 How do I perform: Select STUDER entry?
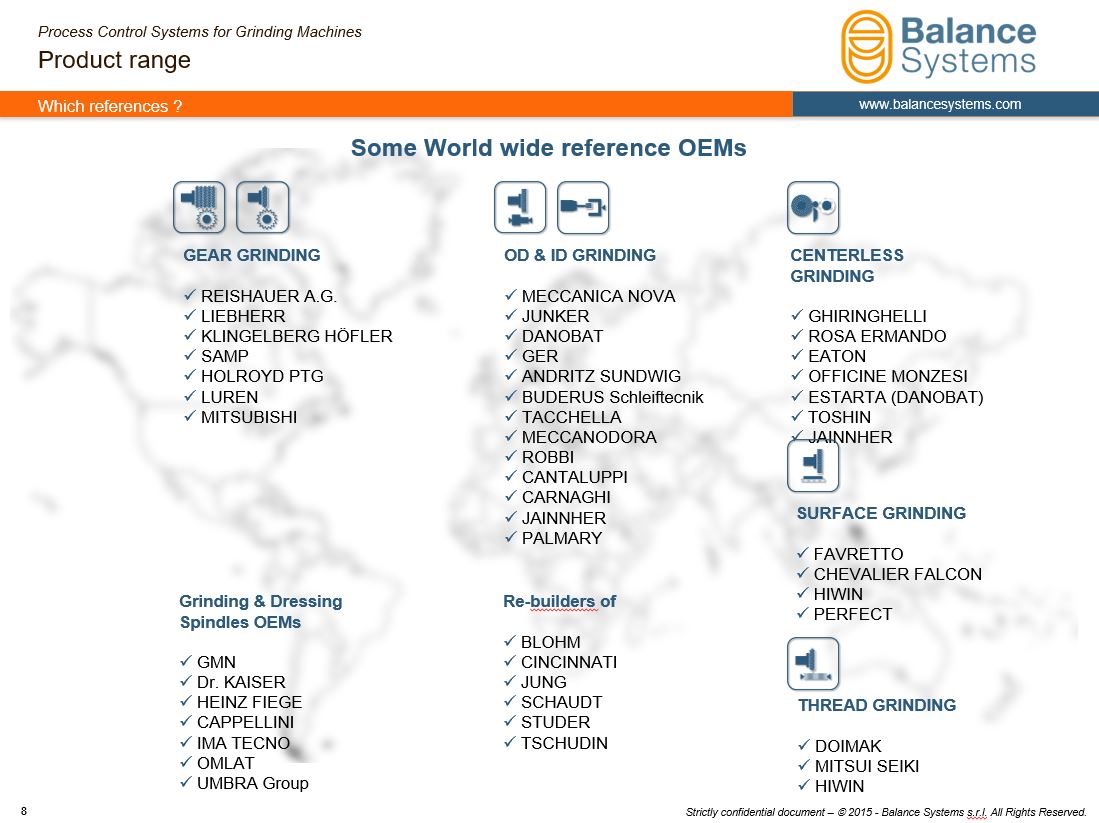[x=555, y=723]
